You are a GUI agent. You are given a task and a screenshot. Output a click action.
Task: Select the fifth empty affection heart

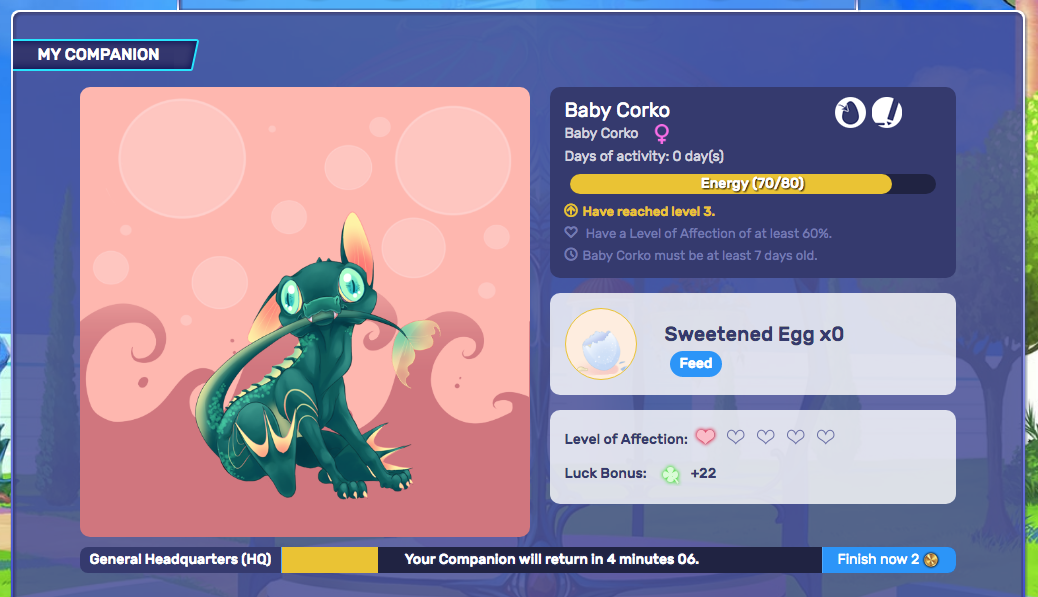coord(826,437)
